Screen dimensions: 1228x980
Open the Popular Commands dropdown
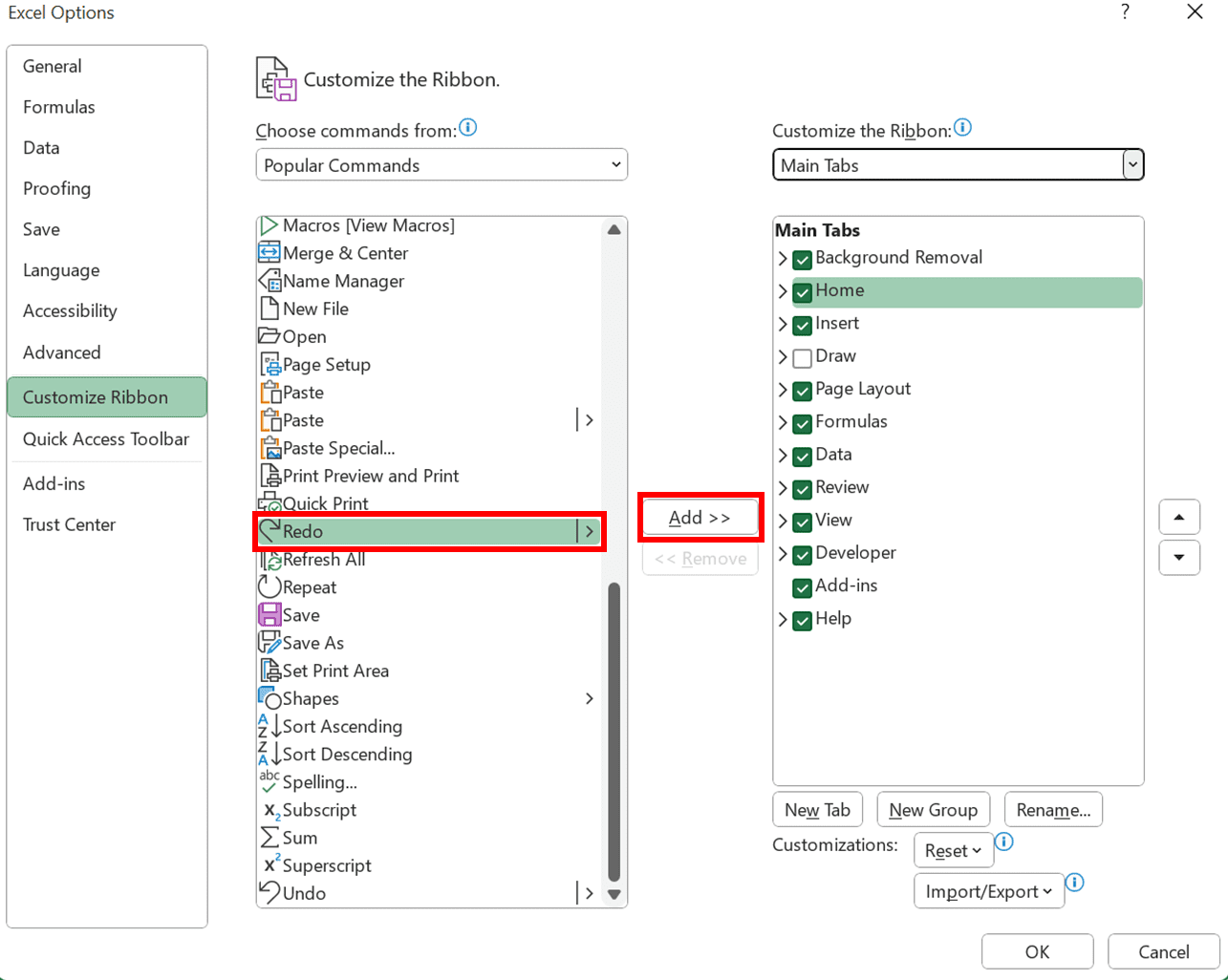[x=442, y=165]
